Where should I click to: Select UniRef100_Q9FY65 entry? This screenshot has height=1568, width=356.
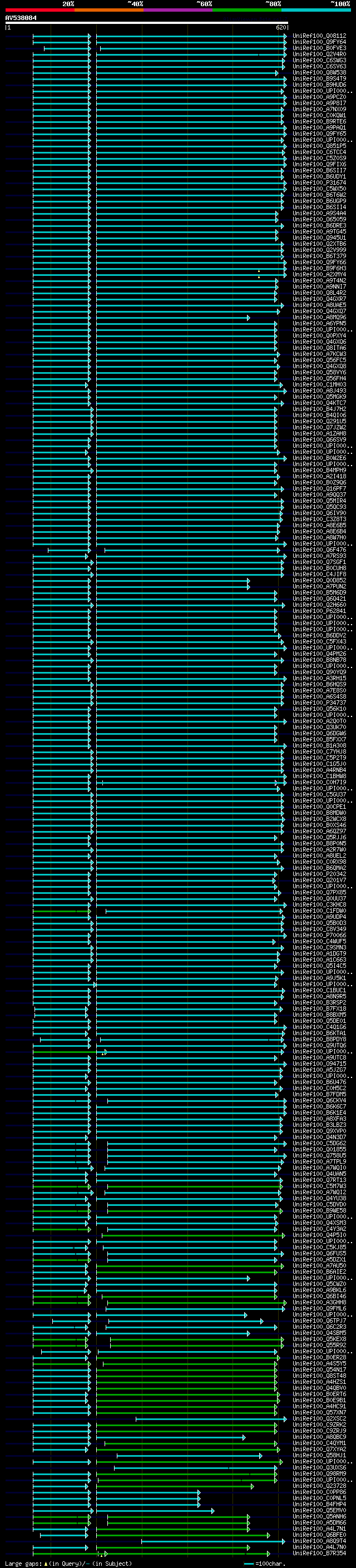click(319, 134)
